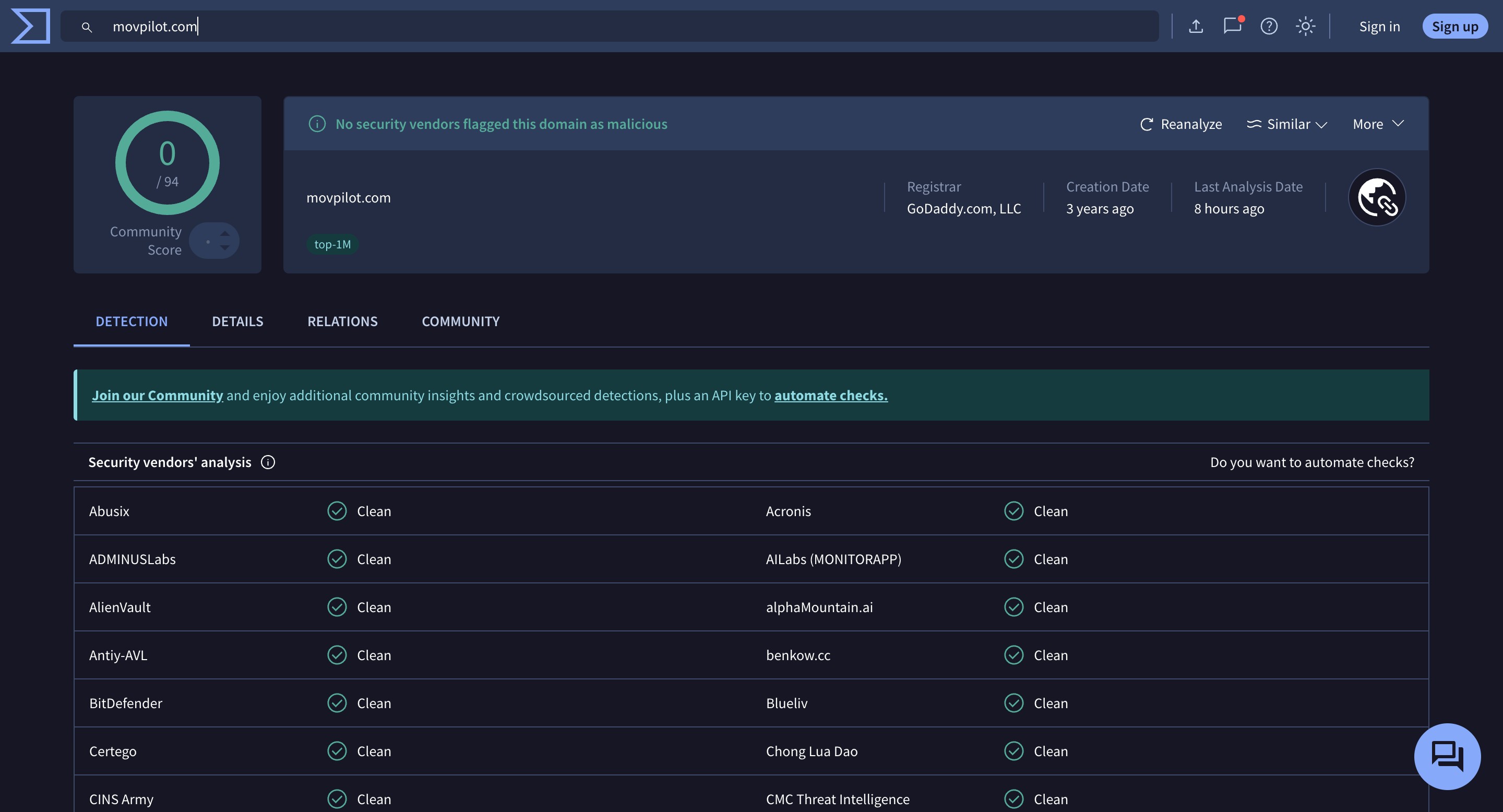Click the AILabs (MONITORAPP) checkmark icon
The image size is (1503, 812).
click(1013, 559)
